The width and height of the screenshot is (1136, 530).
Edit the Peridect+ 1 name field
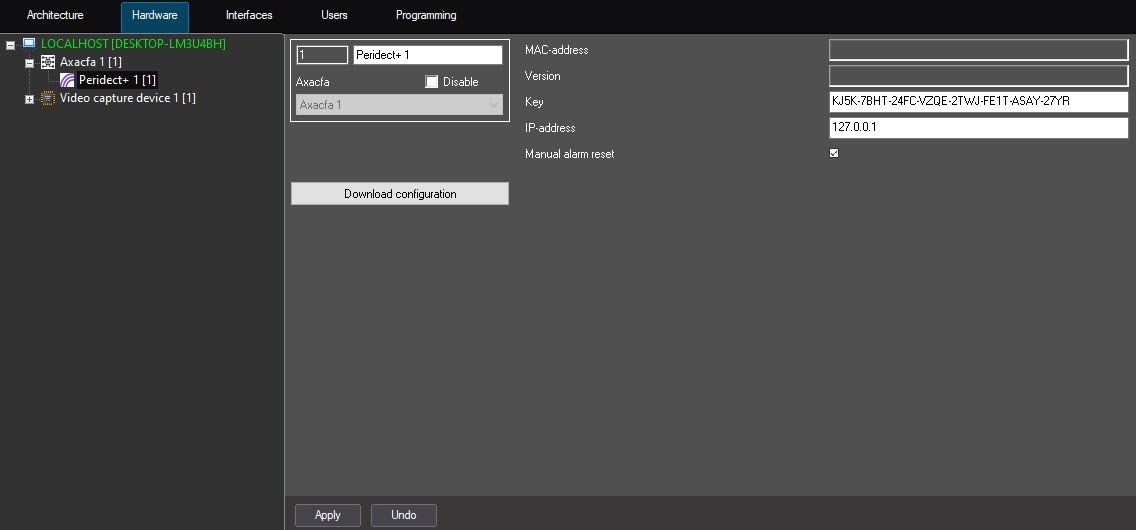pyautogui.click(x=427, y=55)
